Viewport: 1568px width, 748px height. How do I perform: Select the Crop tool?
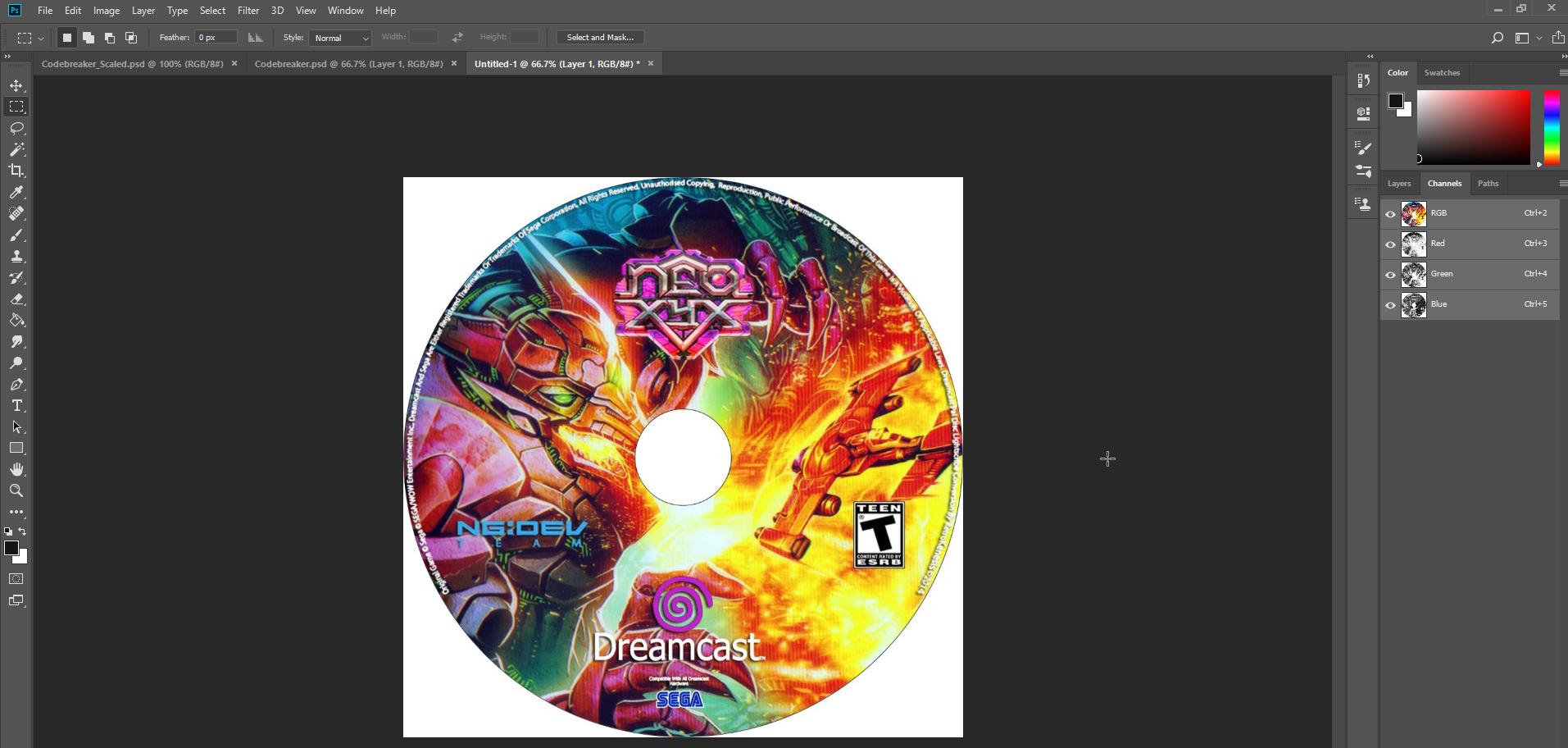pyautogui.click(x=16, y=171)
